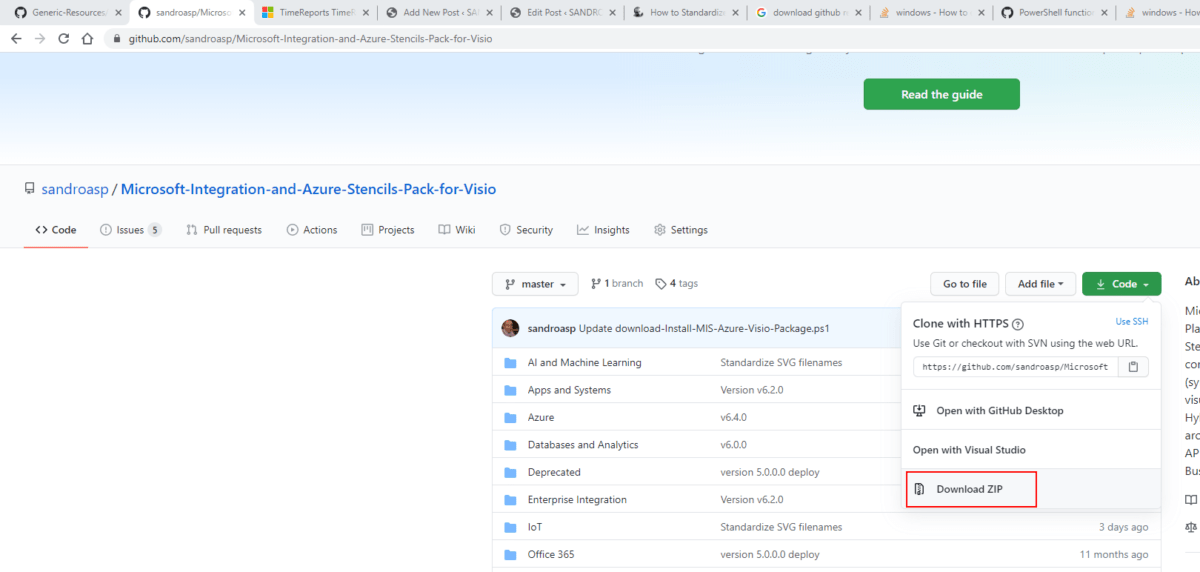Viewport: 1200px width, 572px height.
Task: Click the browser back arrow
Action: (16, 38)
